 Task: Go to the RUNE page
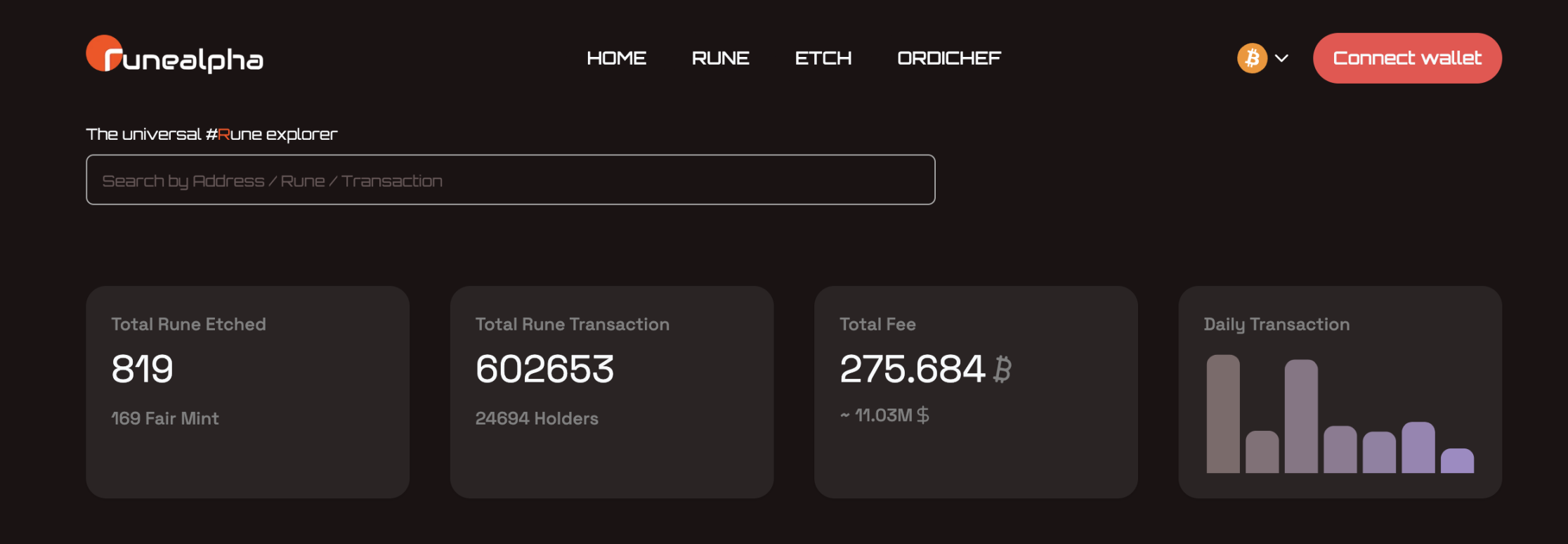coord(720,58)
